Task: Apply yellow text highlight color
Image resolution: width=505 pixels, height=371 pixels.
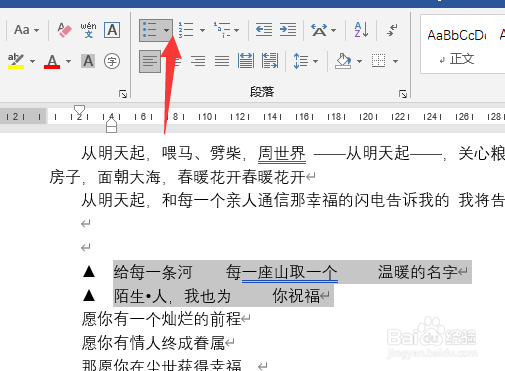Action: (16, 61)
